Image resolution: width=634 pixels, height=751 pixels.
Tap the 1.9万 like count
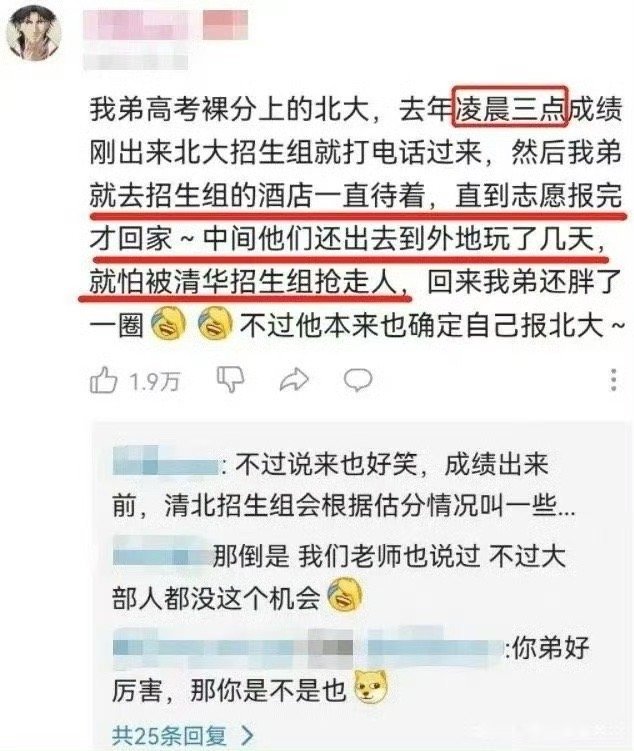click(154, 382)
